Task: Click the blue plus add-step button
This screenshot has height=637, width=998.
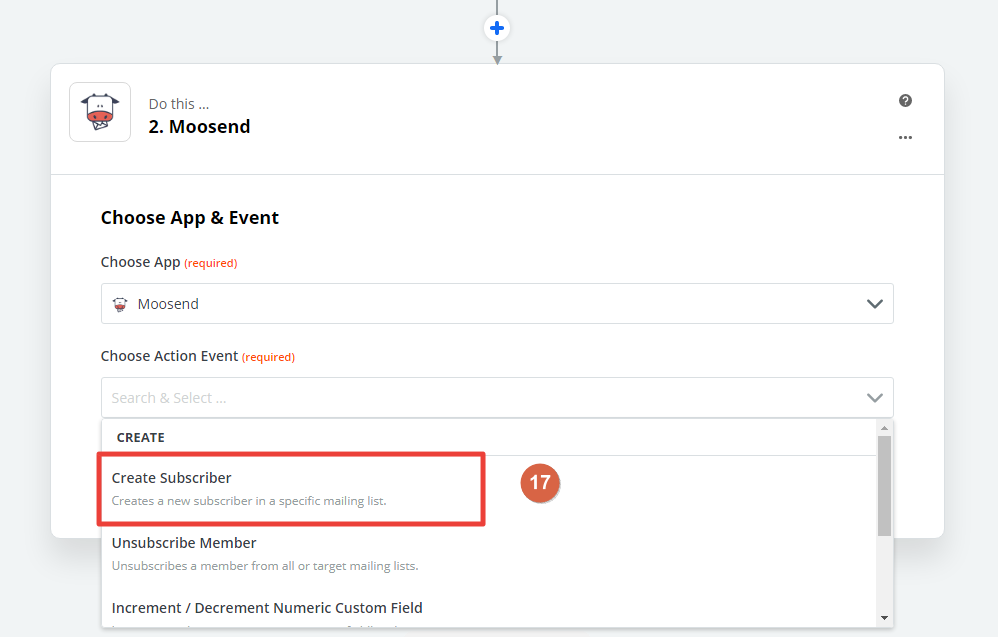Action: tap(497, 28)
